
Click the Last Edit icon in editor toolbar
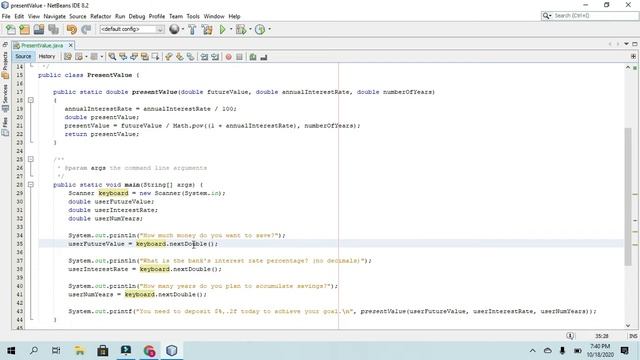(68, 57)
